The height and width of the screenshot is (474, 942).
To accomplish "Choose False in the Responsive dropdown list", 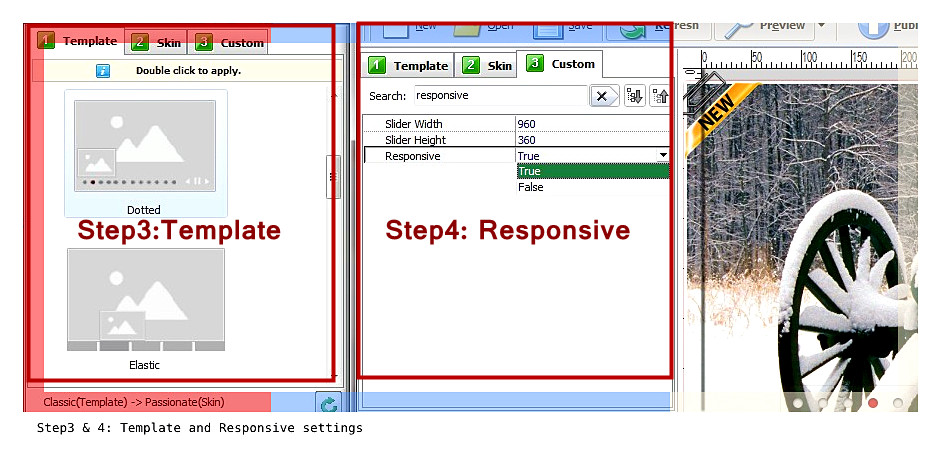I will tap(593, 187).
